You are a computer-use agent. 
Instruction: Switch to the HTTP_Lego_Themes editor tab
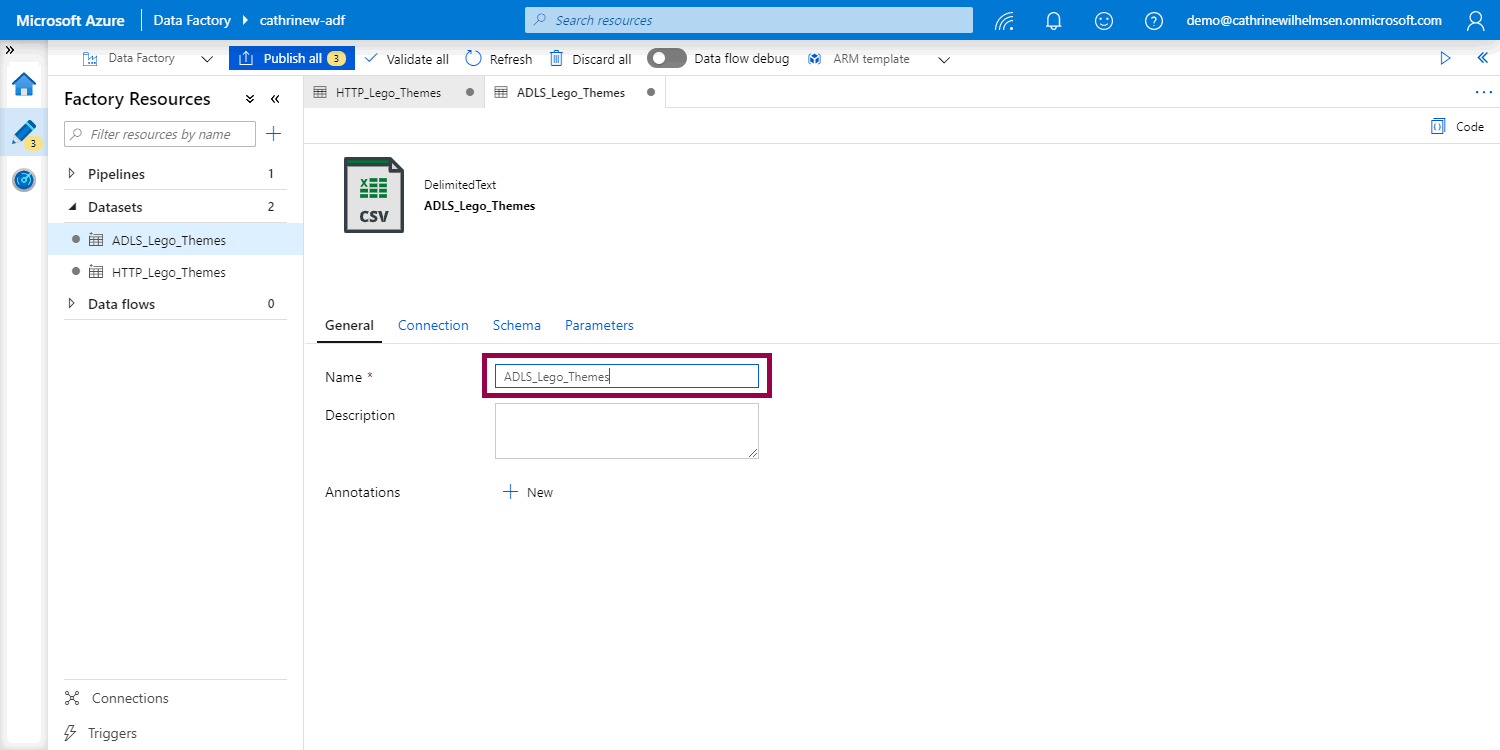point(388,92)
